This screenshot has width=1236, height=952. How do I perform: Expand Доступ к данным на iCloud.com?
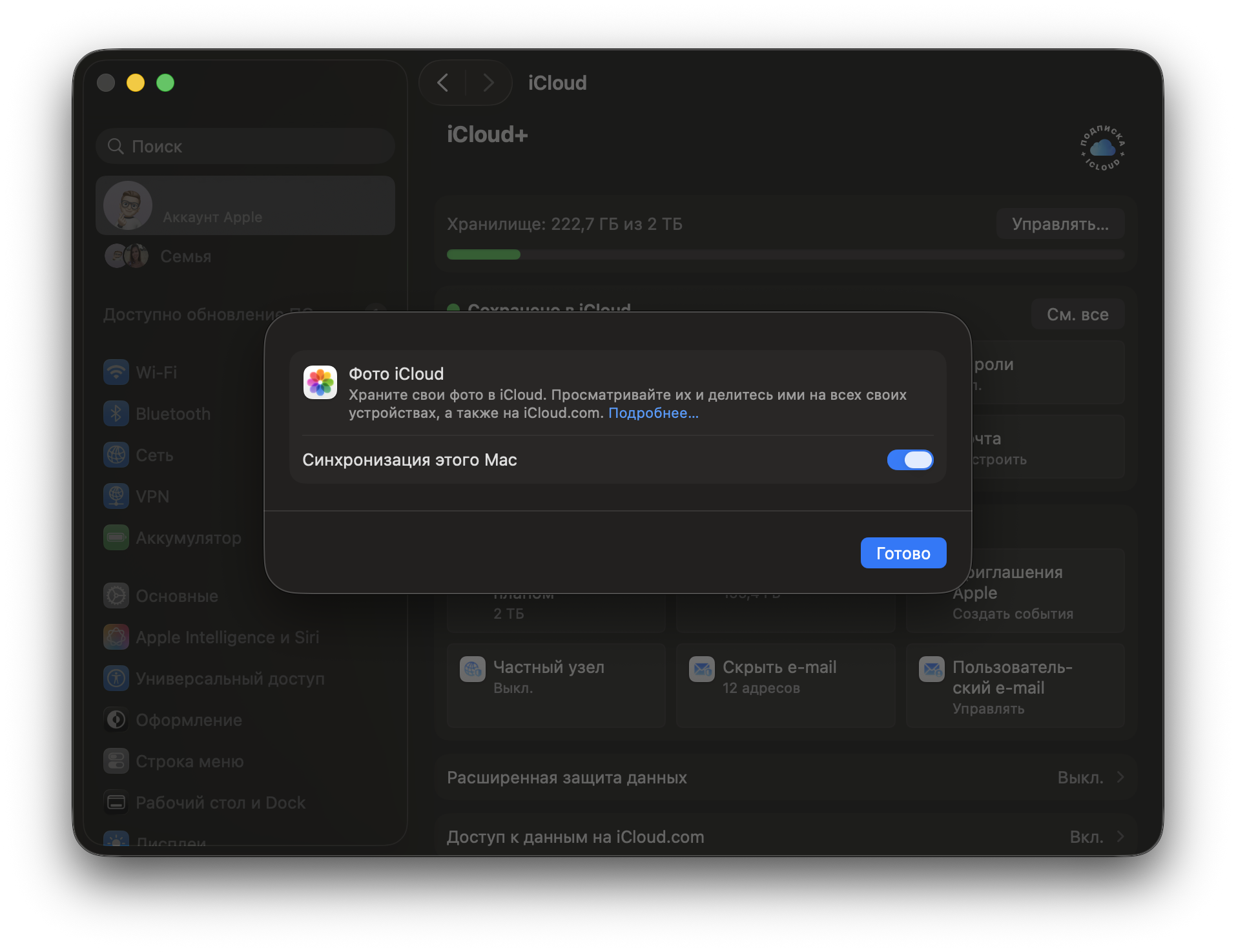click(785, 836)
